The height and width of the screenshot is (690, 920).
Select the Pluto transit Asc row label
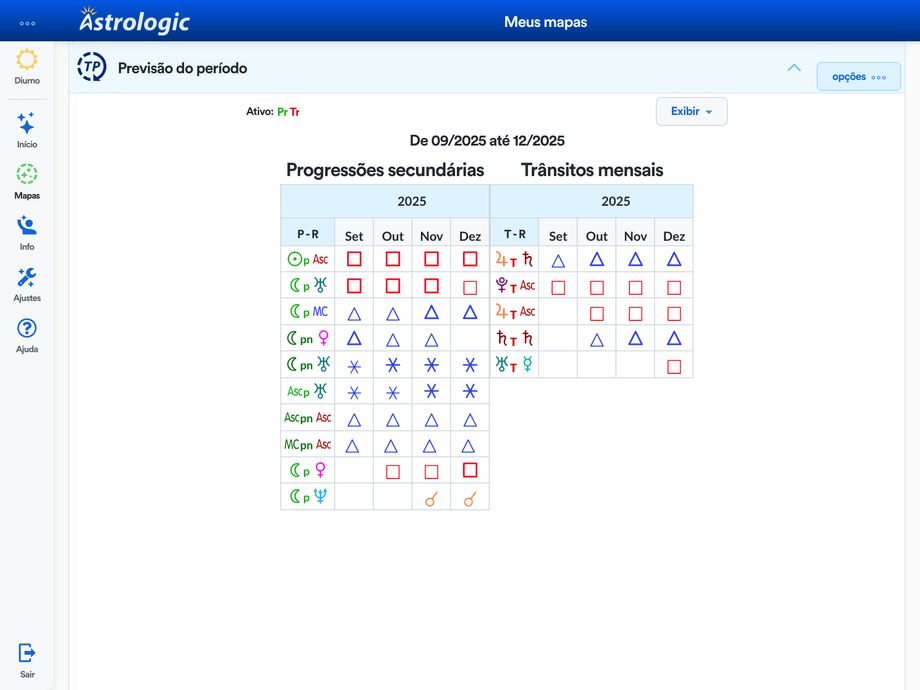pos(515,285)
